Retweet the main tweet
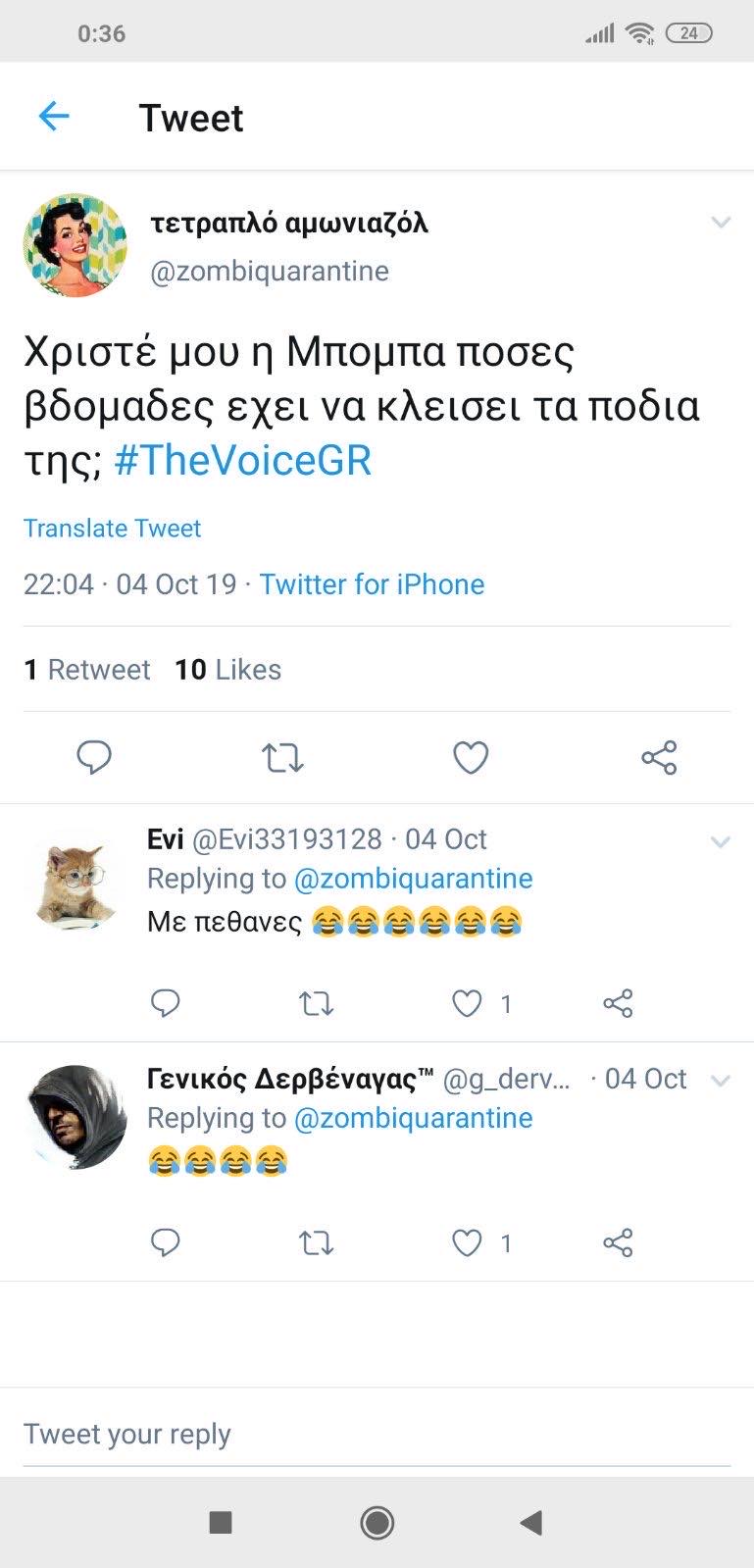The height and width of the screenshot is (1568, 754). click(x=282, y=758)
